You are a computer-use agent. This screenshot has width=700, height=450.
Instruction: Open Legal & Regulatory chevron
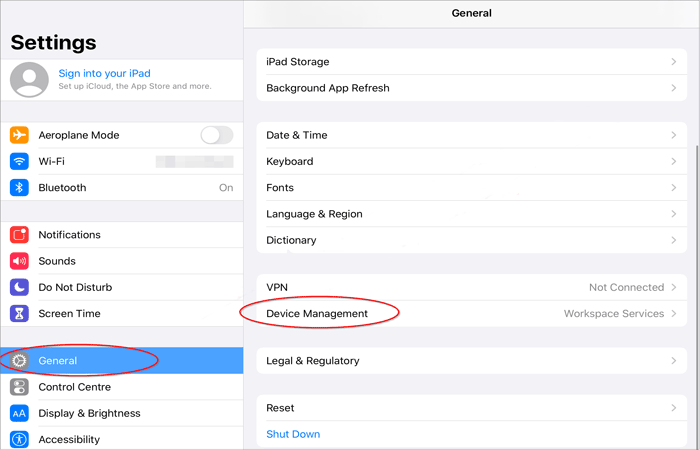coord(674,360)
